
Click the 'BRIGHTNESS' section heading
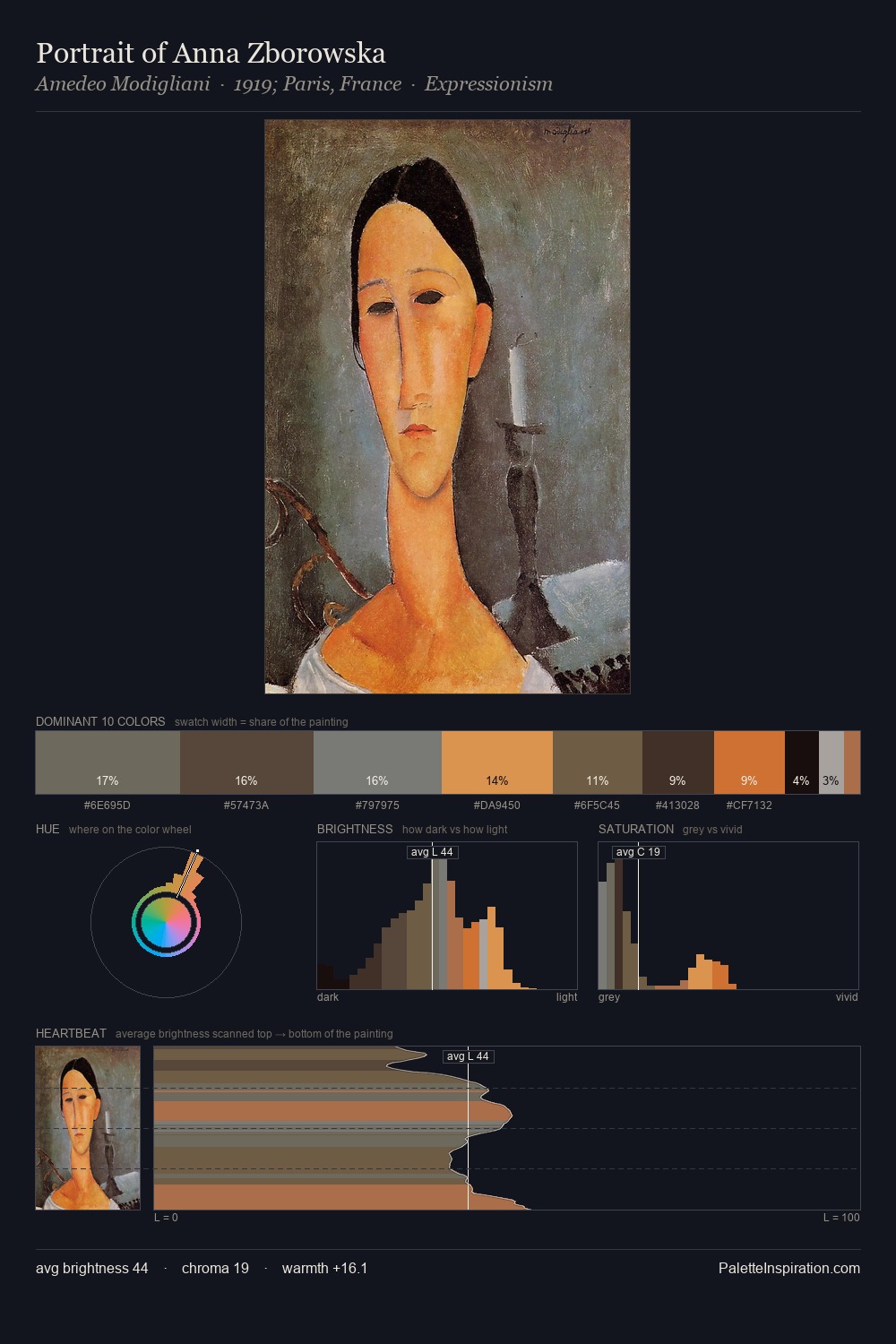[355, 829]
